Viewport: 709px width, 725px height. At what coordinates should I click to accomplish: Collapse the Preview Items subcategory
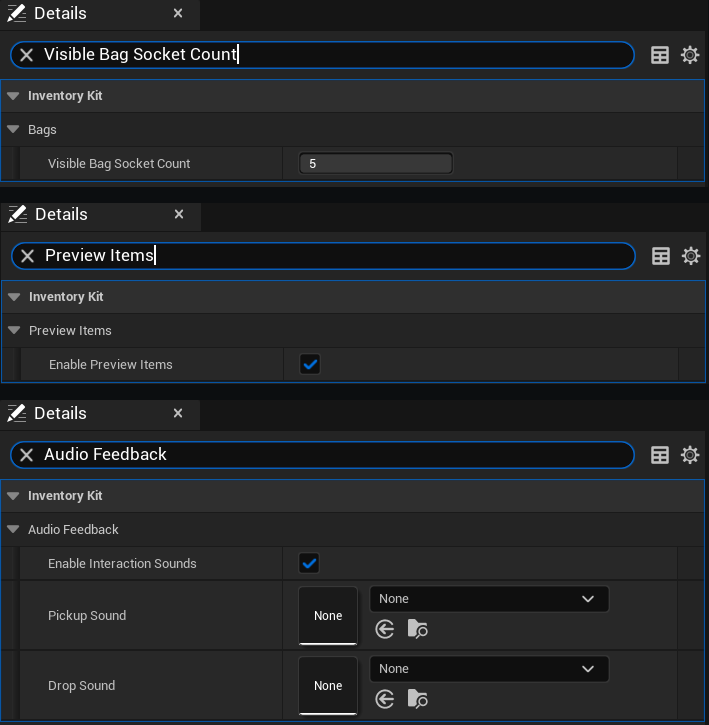pyautogui.click(x=14, y=331)
